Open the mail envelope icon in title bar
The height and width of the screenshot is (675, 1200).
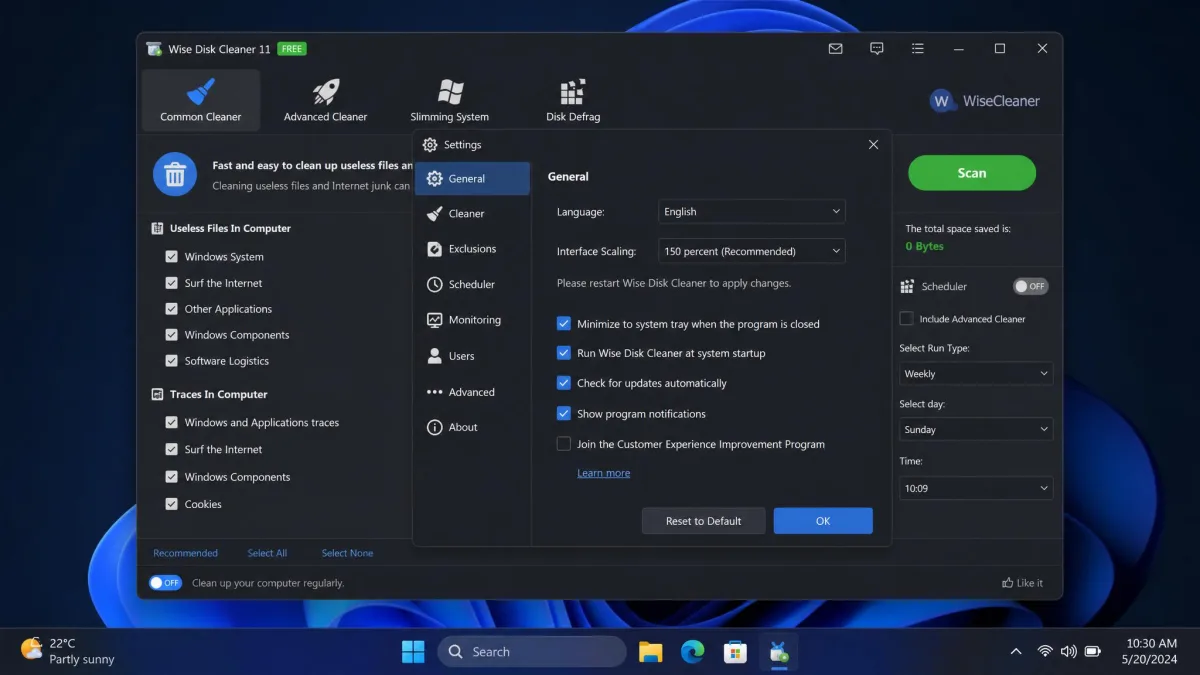836,48
